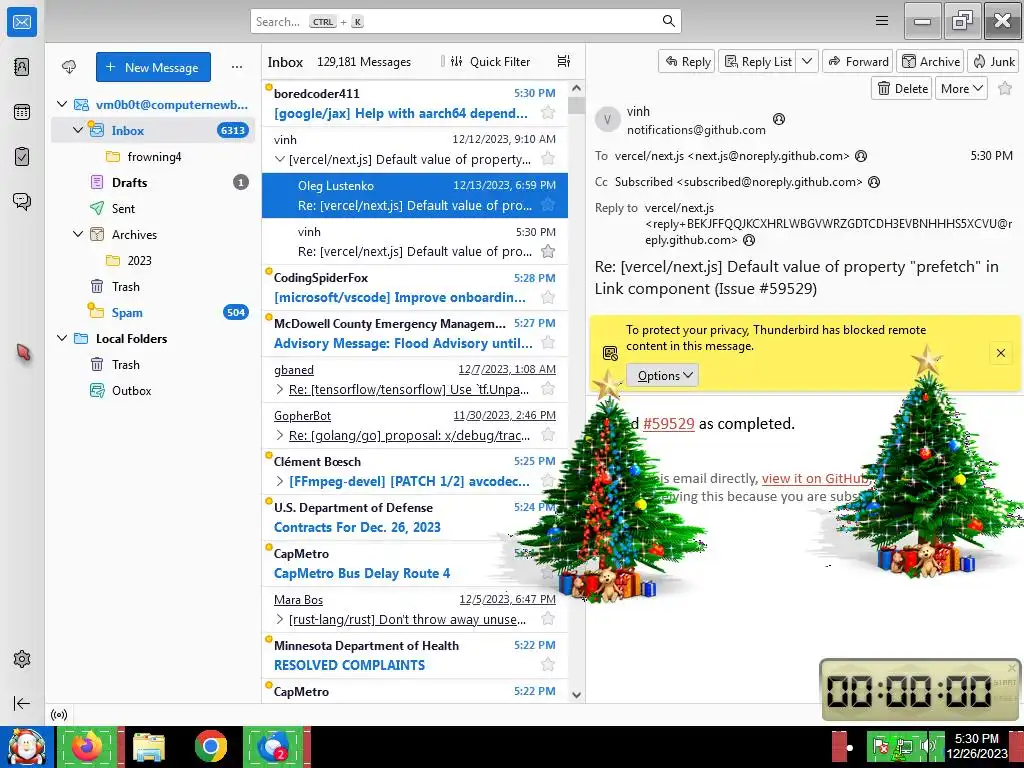Screen dimensions: 1024x768
Task: Click message list scrollbar up arrow
Action: coord(576,88)
